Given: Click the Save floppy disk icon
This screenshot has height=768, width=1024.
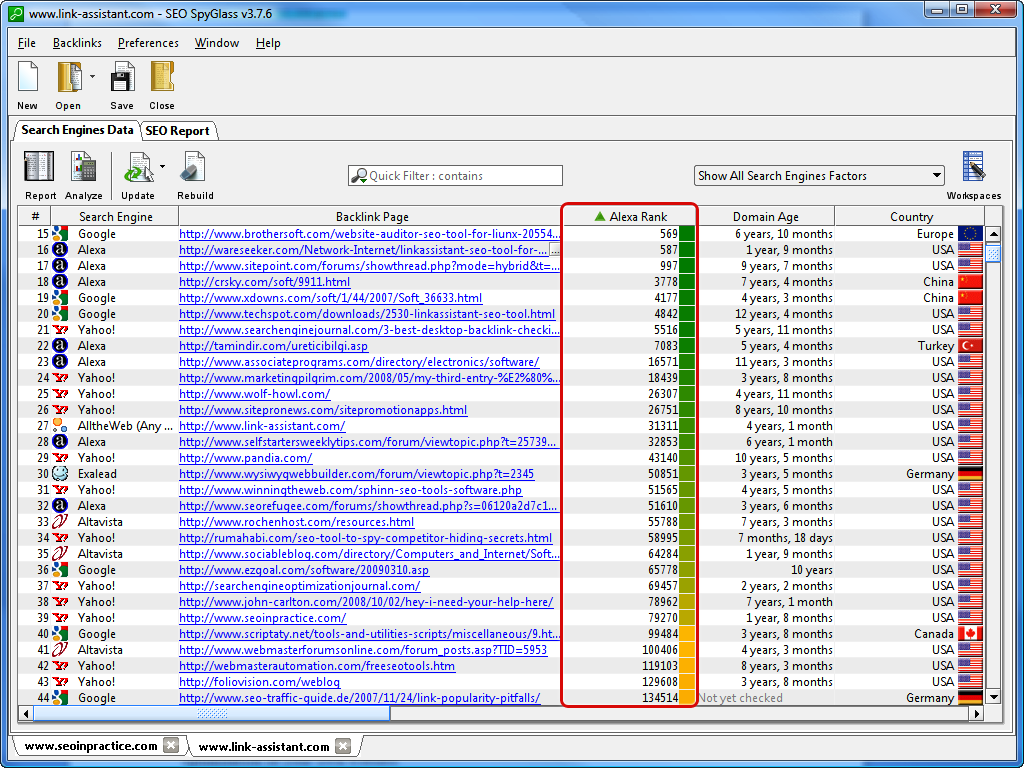Looking at the screenshot, I should [121, 77].
